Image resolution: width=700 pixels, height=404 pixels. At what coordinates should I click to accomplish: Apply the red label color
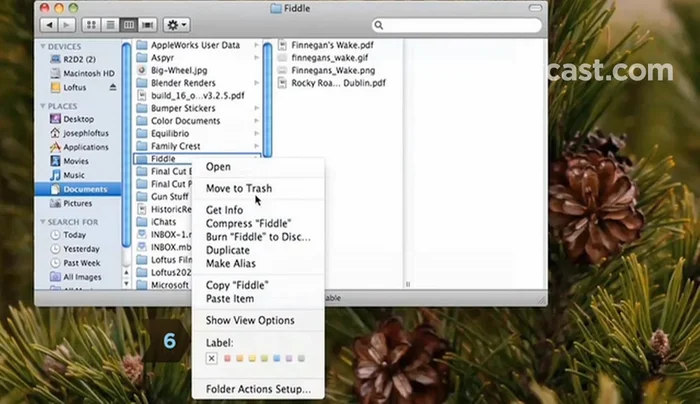pyautogui.click(x=227, y=357)
